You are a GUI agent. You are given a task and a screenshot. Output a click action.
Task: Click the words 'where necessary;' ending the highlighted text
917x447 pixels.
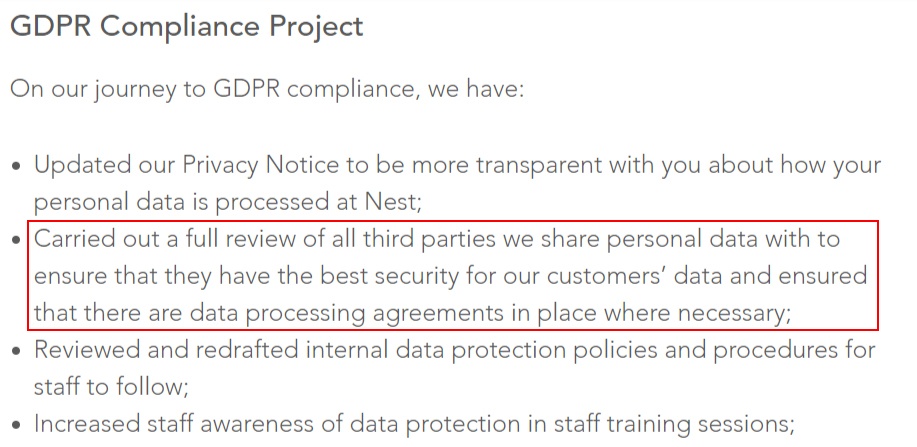[698, 314]
